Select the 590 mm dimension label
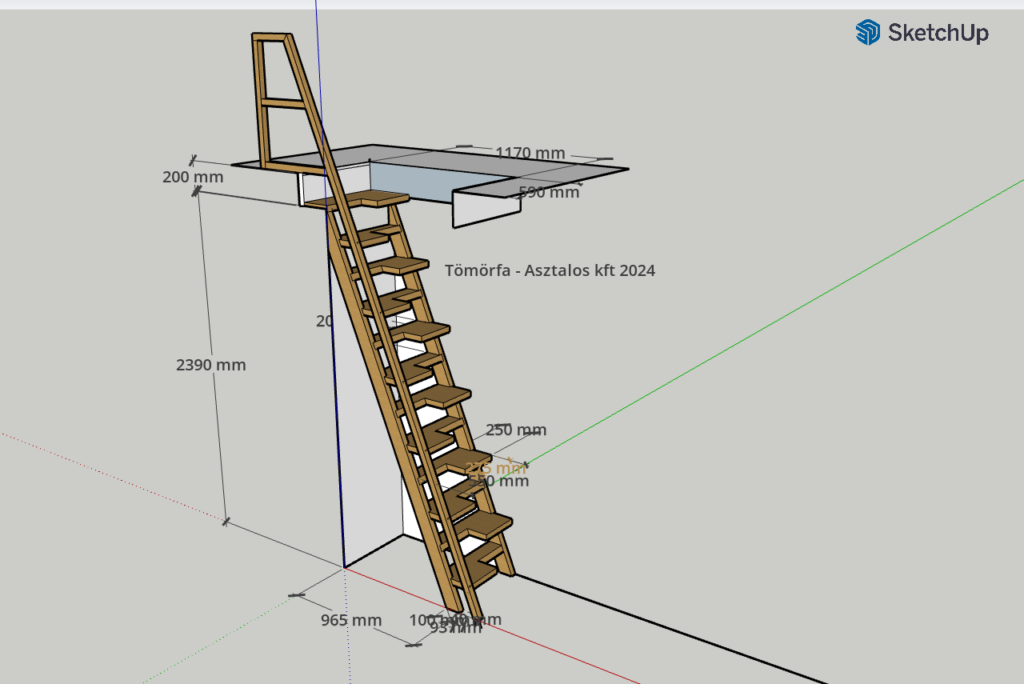1024x684 pixels. (x=548, y=192)
